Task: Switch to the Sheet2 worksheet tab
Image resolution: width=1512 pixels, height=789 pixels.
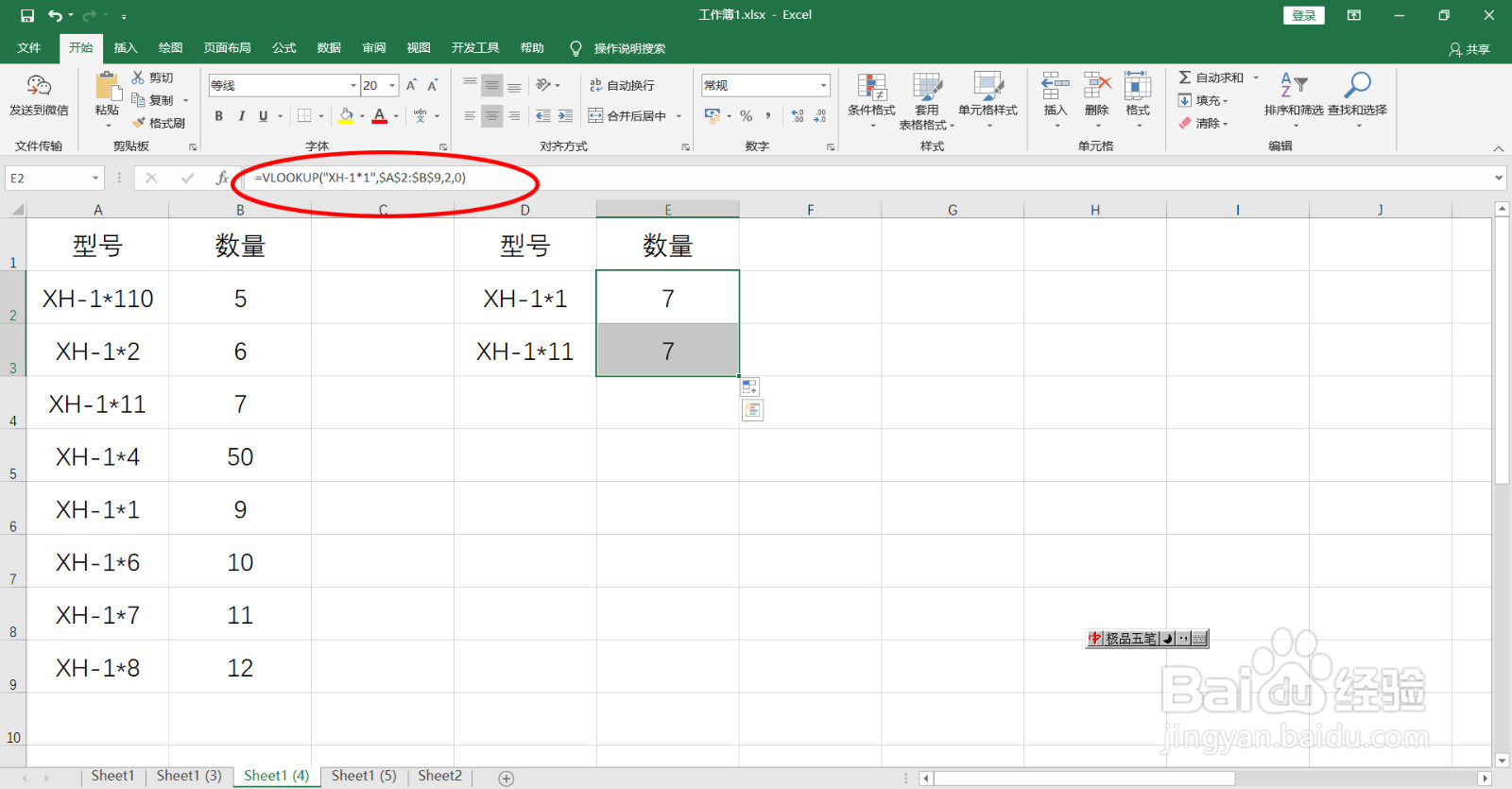Action: pyautogui.click(x=440, y=776)
